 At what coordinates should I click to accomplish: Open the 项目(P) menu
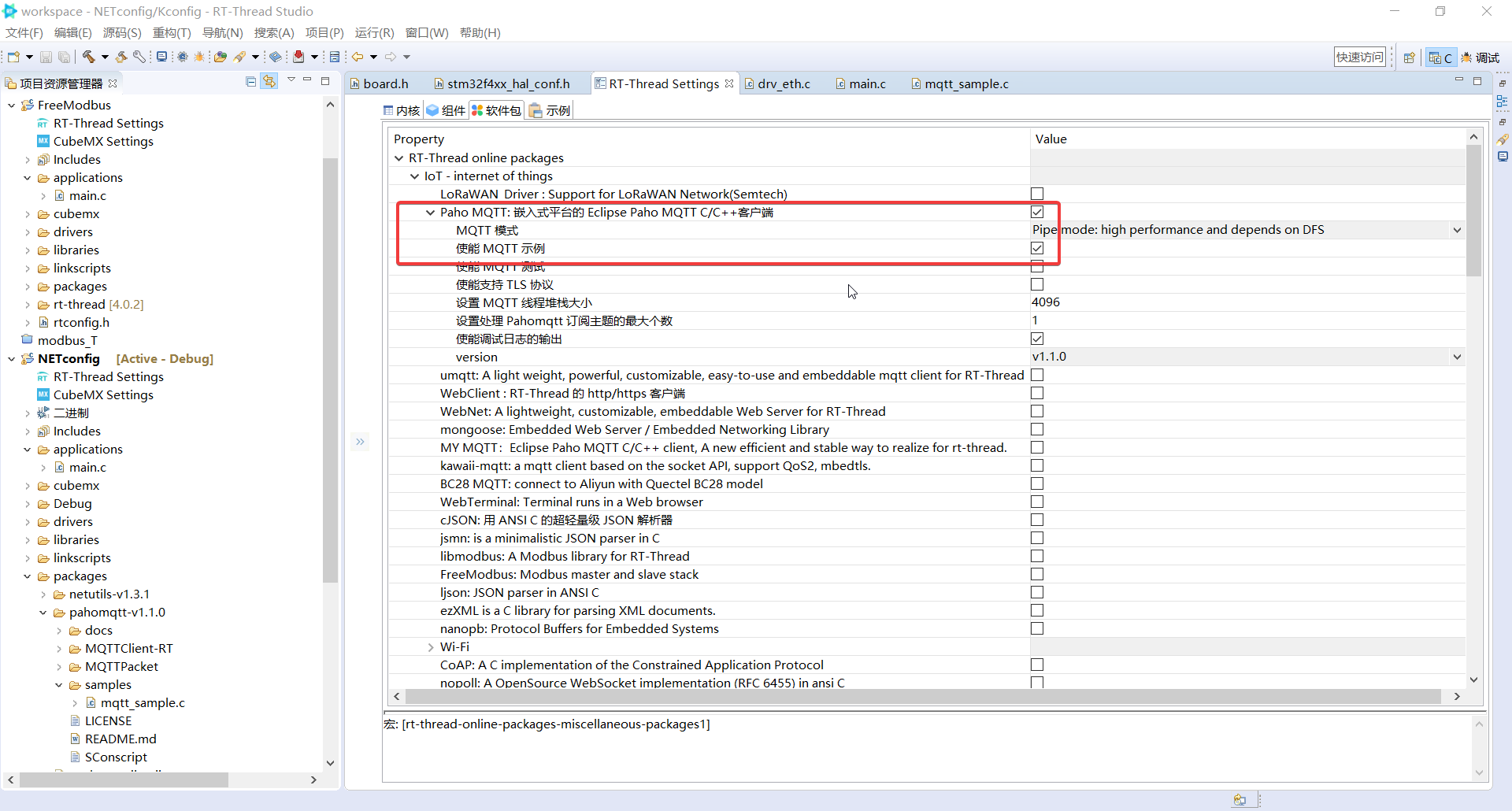pyautogui.click(x=324, y=32)
